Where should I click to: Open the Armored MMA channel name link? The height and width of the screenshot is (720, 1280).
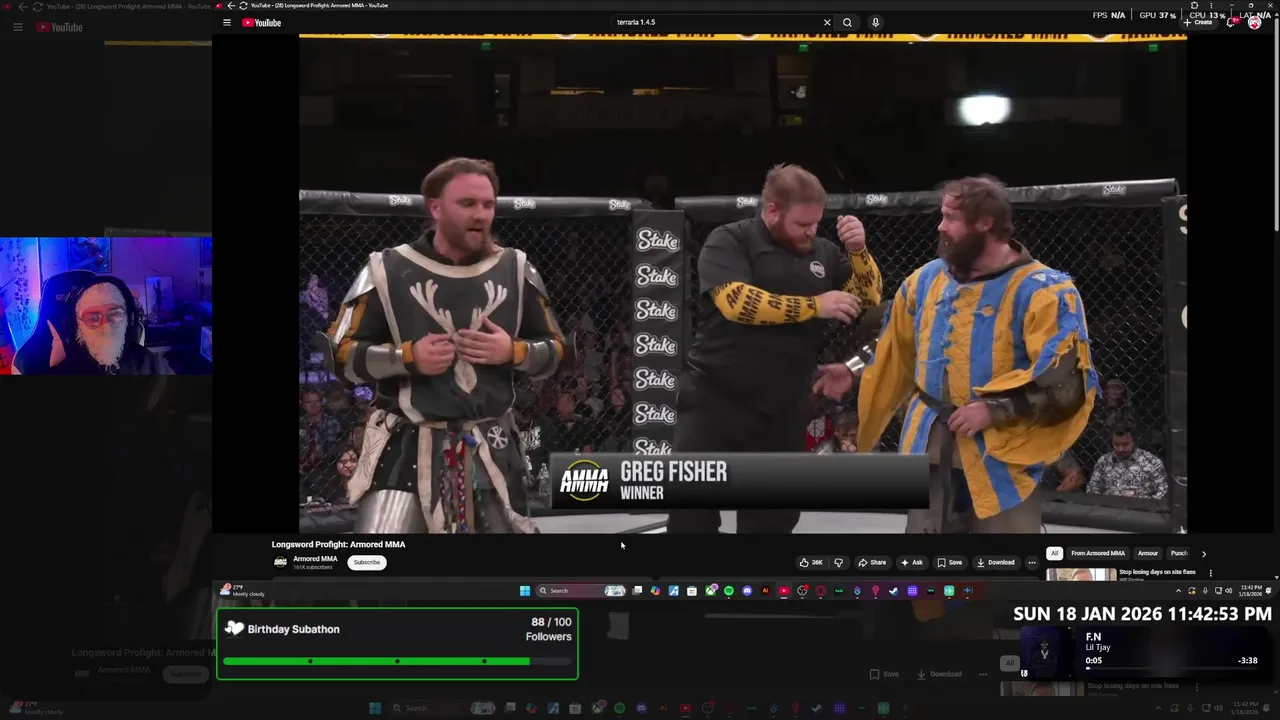coord(315,559)
